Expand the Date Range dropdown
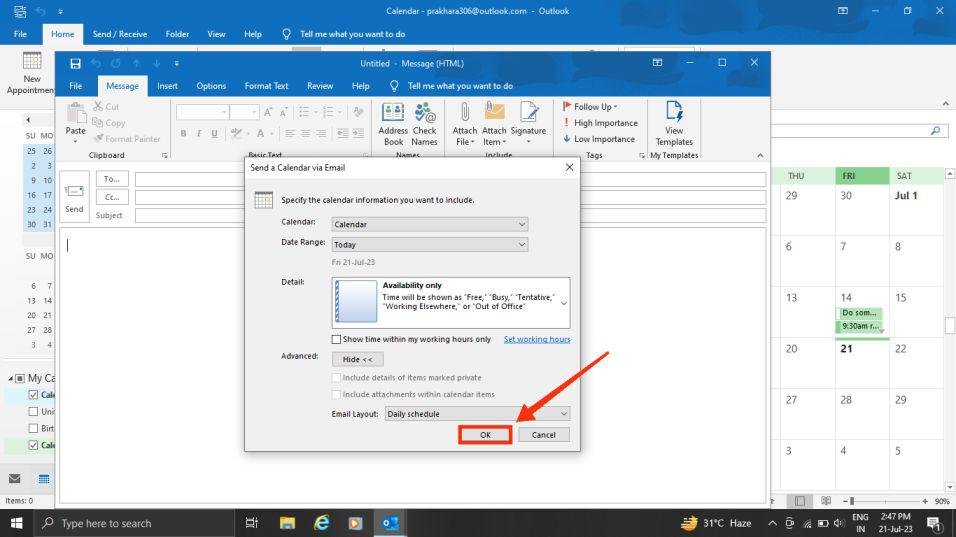This screenshot has width=956, height=537. (x=430, y=244)
